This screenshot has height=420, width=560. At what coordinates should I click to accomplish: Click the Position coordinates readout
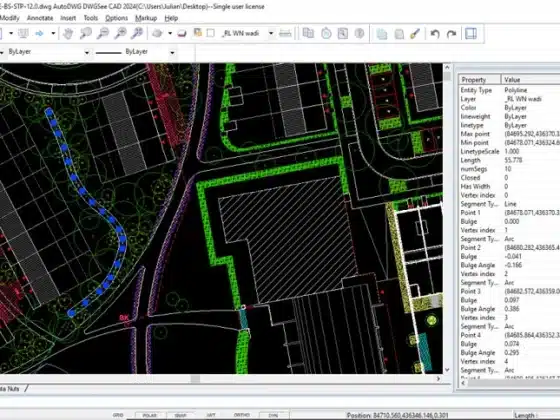pos(397,415)
